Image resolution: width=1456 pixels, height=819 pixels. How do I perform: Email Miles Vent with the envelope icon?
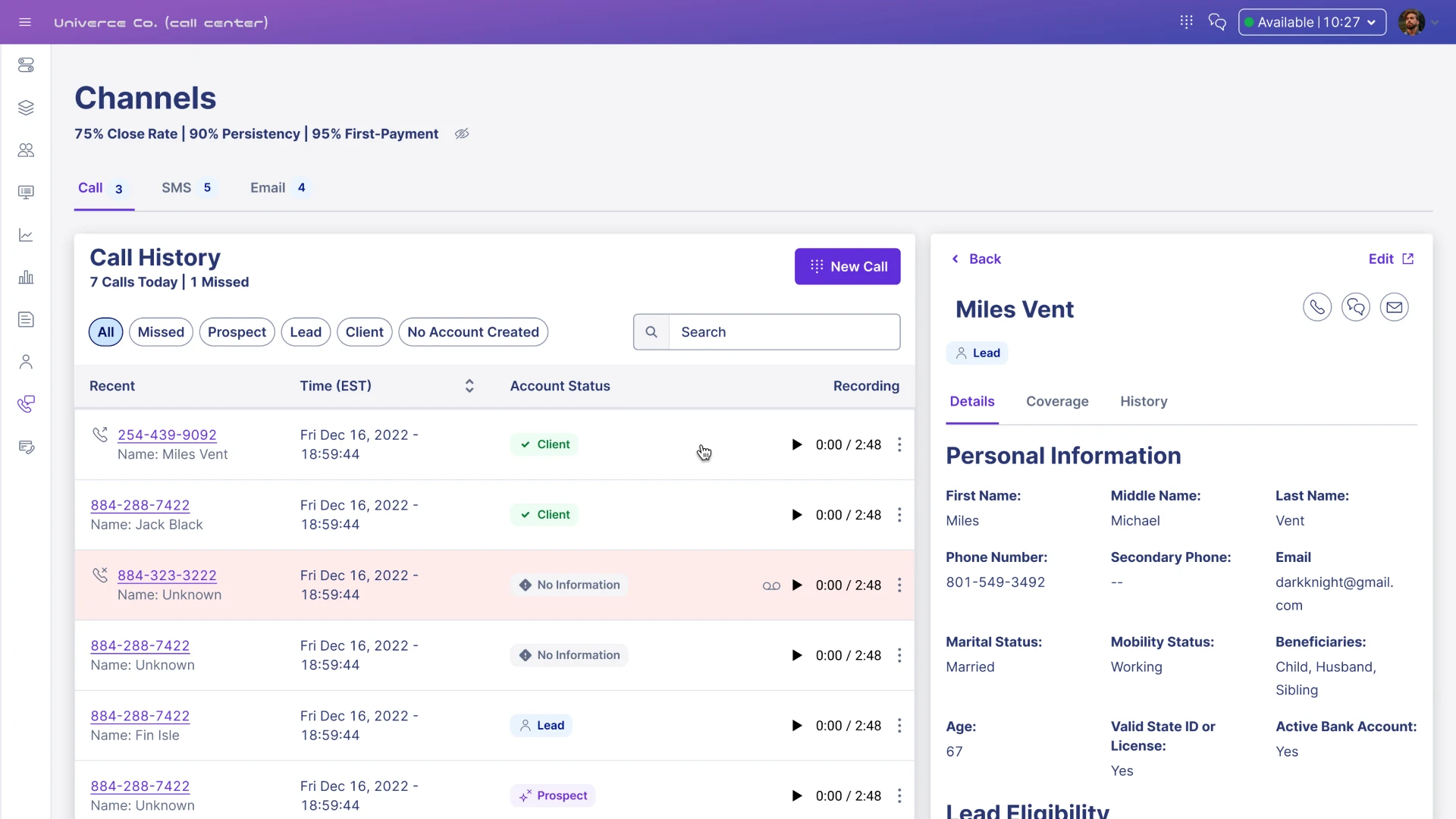pyautogui.click(x=1394, y=307)
